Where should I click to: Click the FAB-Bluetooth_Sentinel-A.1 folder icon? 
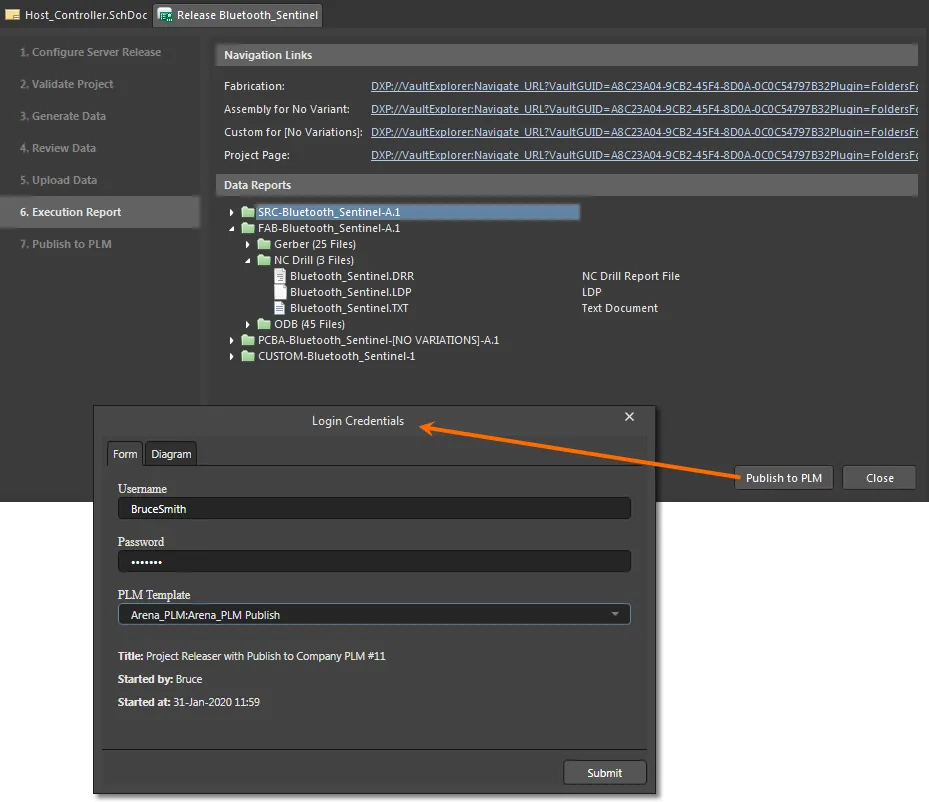tap(248, 228)
